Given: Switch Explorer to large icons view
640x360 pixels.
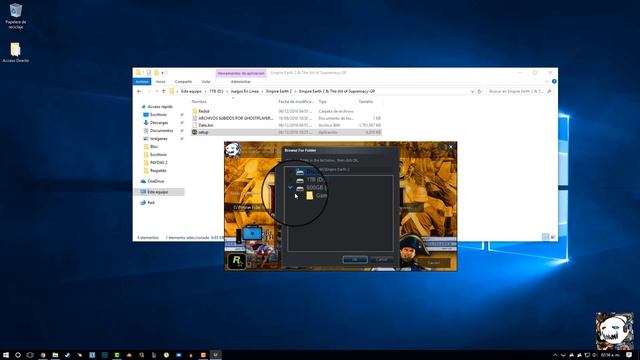Looking at the screenshot, I should pos(553,237).
